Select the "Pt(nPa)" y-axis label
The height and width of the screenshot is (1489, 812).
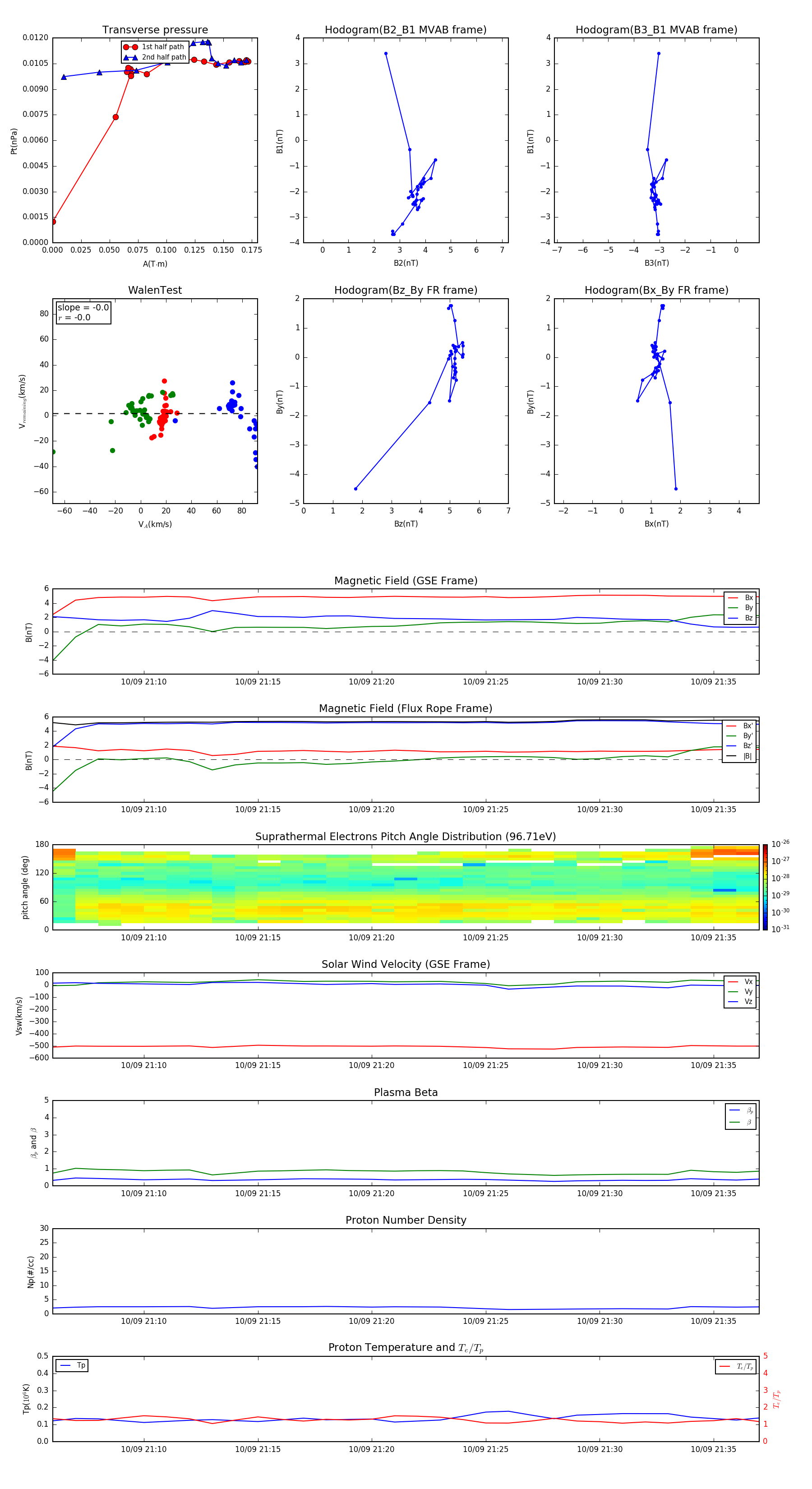[x=14, y=141]
